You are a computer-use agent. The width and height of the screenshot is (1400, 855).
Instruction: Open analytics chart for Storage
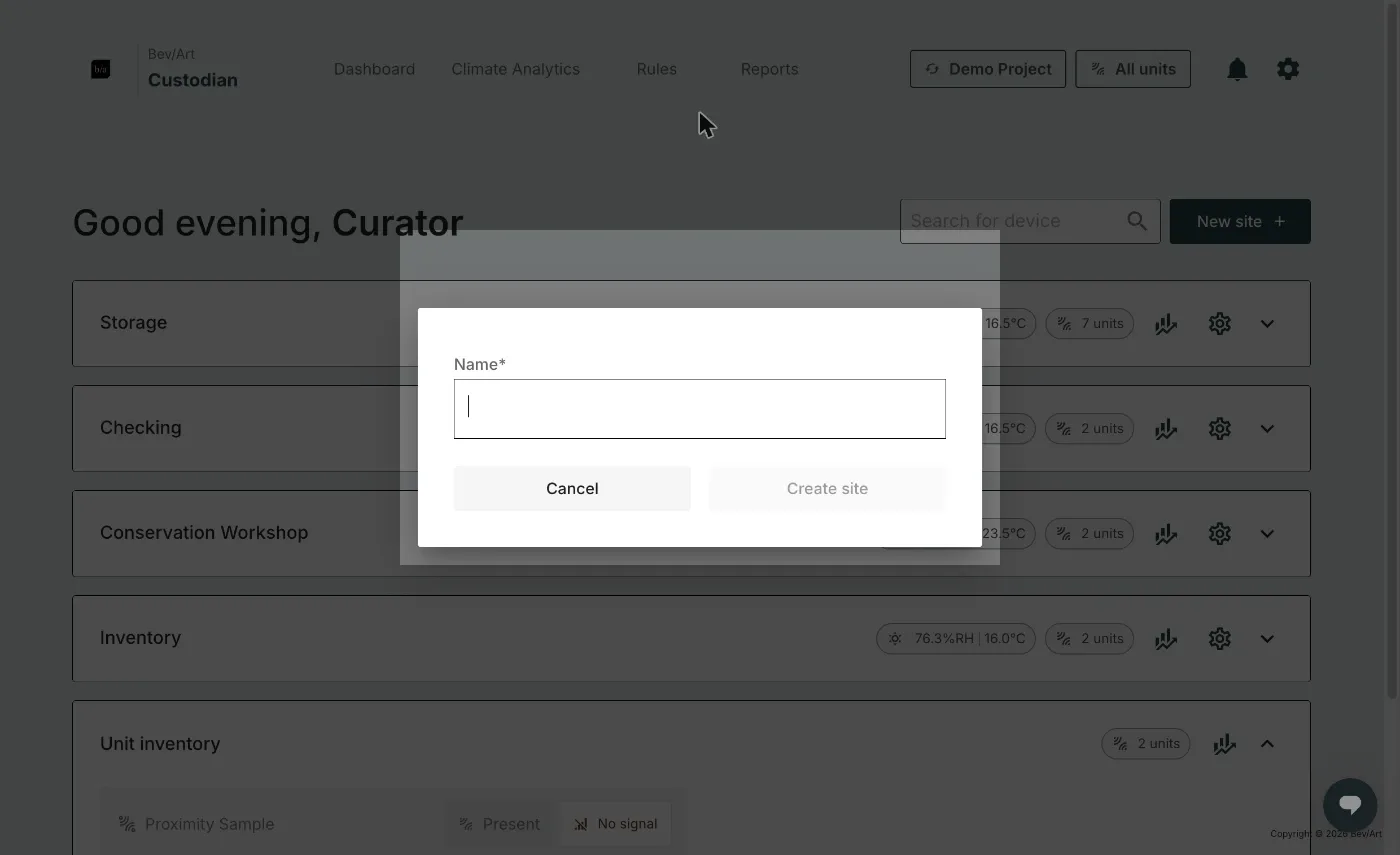1166,324
